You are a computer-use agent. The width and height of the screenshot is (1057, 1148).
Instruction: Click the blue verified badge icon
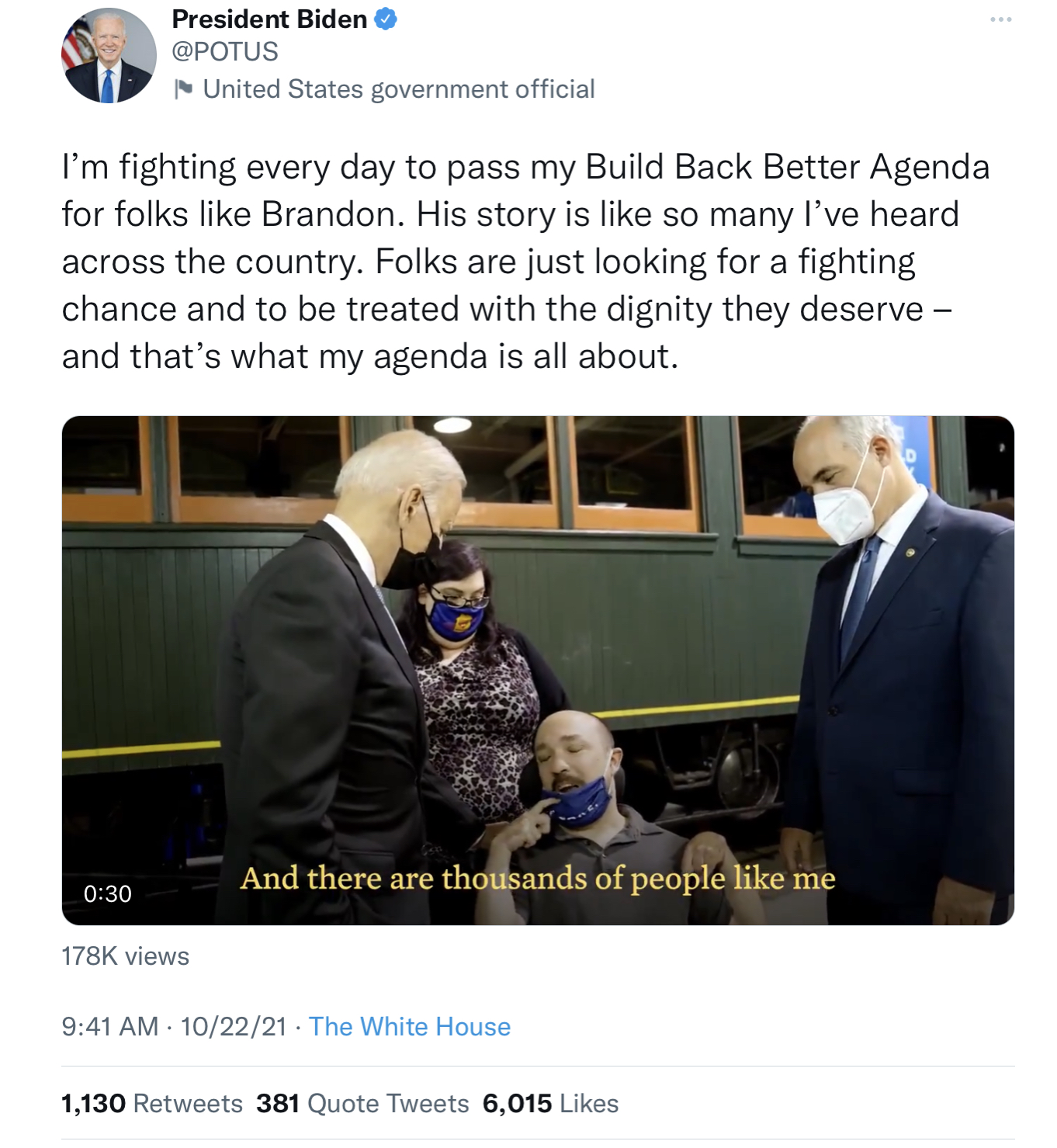click(x=386, y=19)
